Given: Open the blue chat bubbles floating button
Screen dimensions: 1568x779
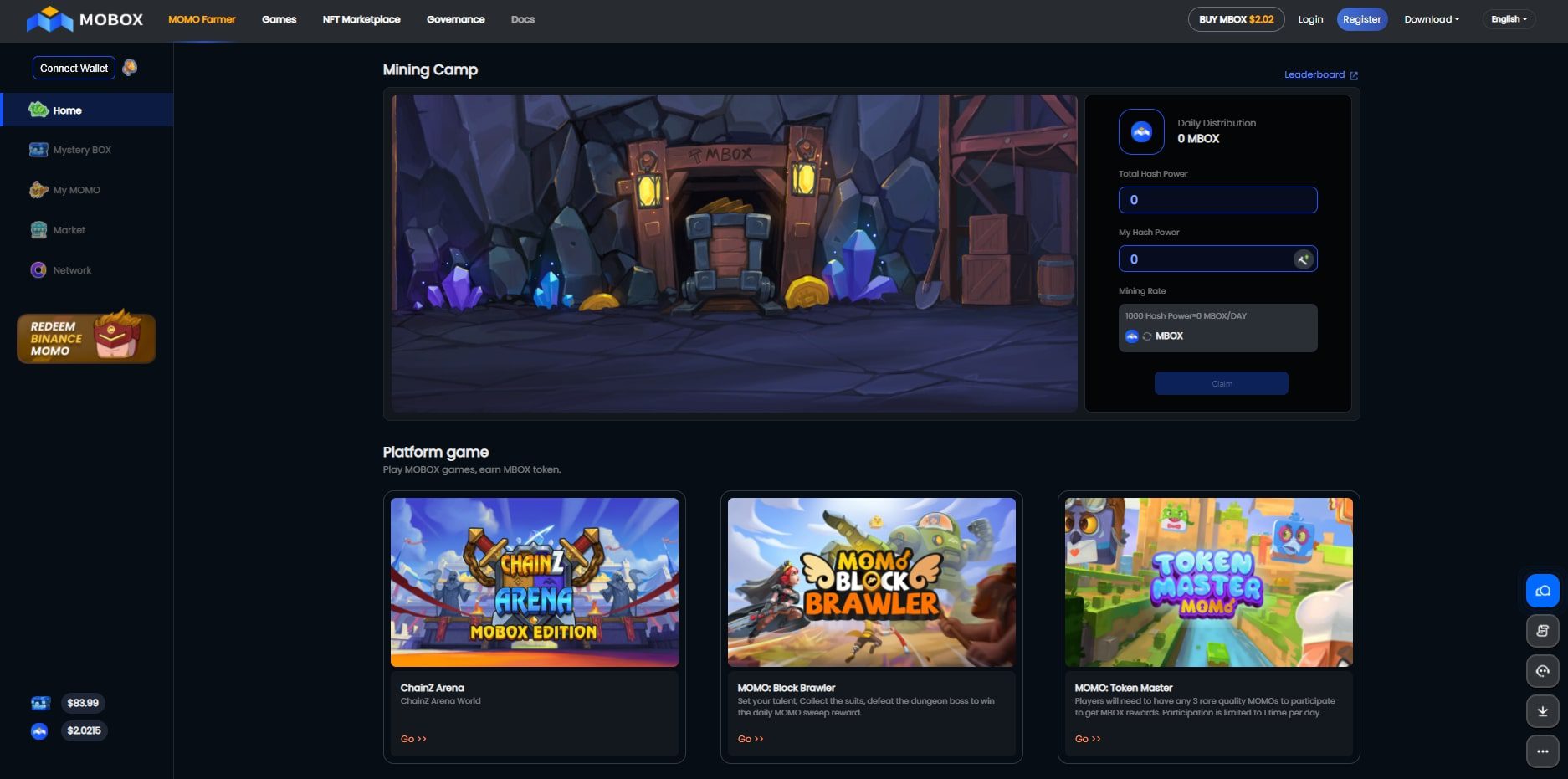Looking at the screenshot, I should pos(1542,591).
